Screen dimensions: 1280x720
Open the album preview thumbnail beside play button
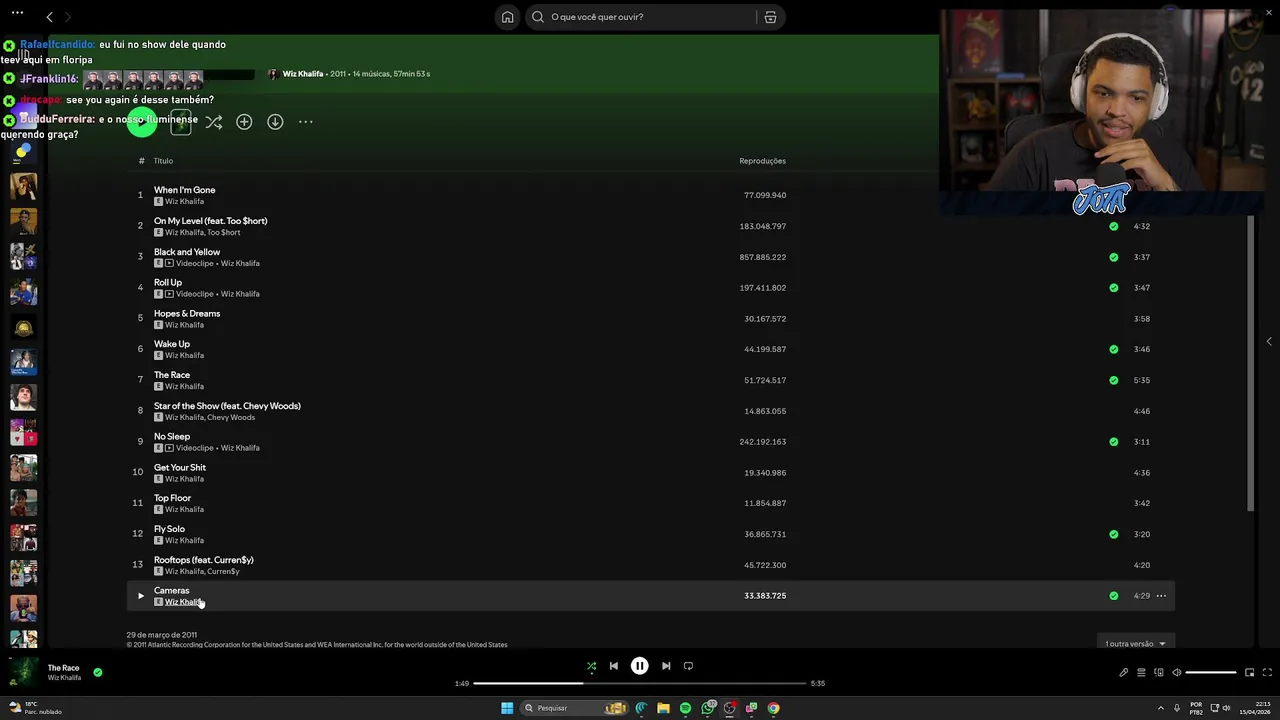[181, 123]
